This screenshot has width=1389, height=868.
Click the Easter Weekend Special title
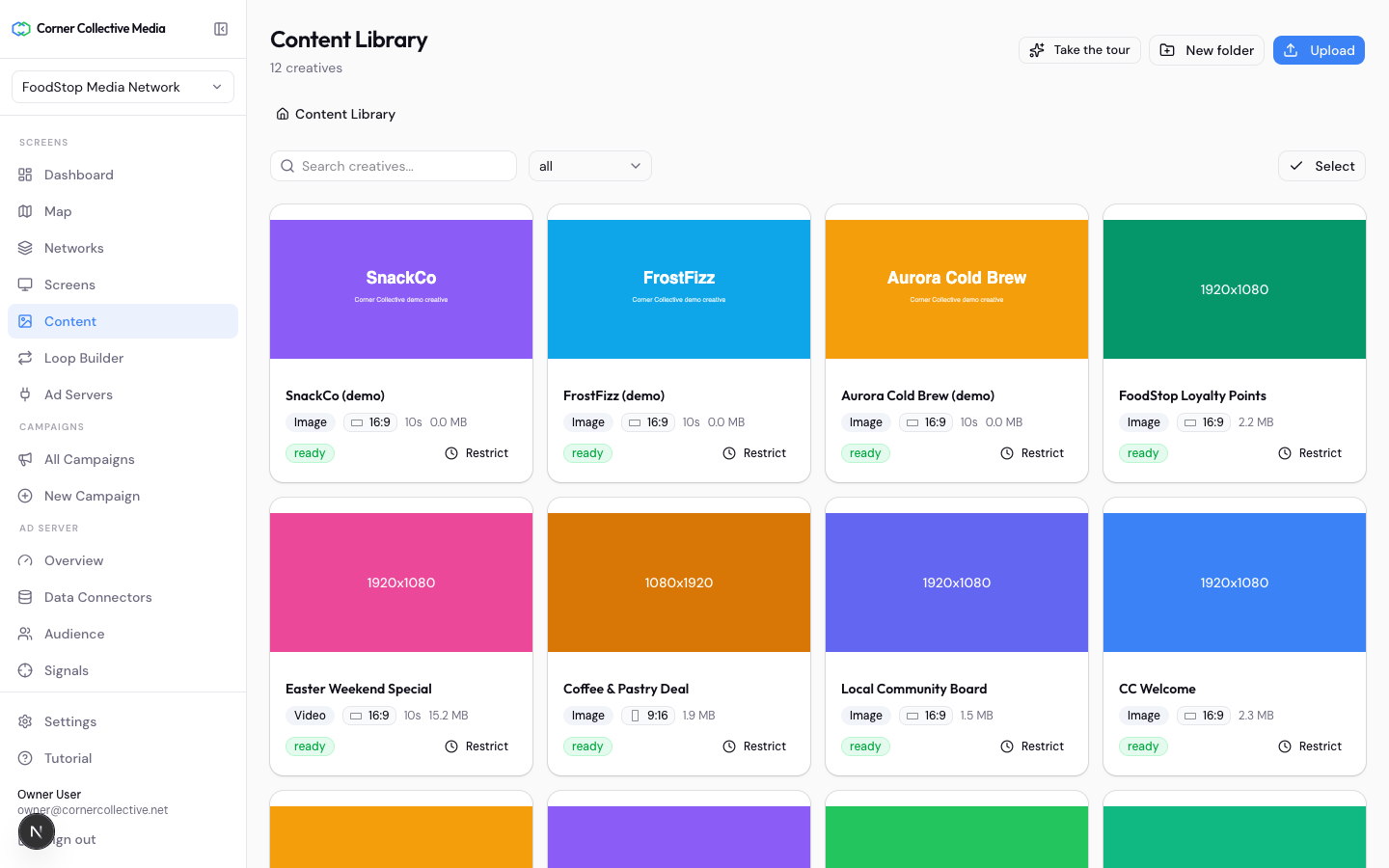pos(359,689)
